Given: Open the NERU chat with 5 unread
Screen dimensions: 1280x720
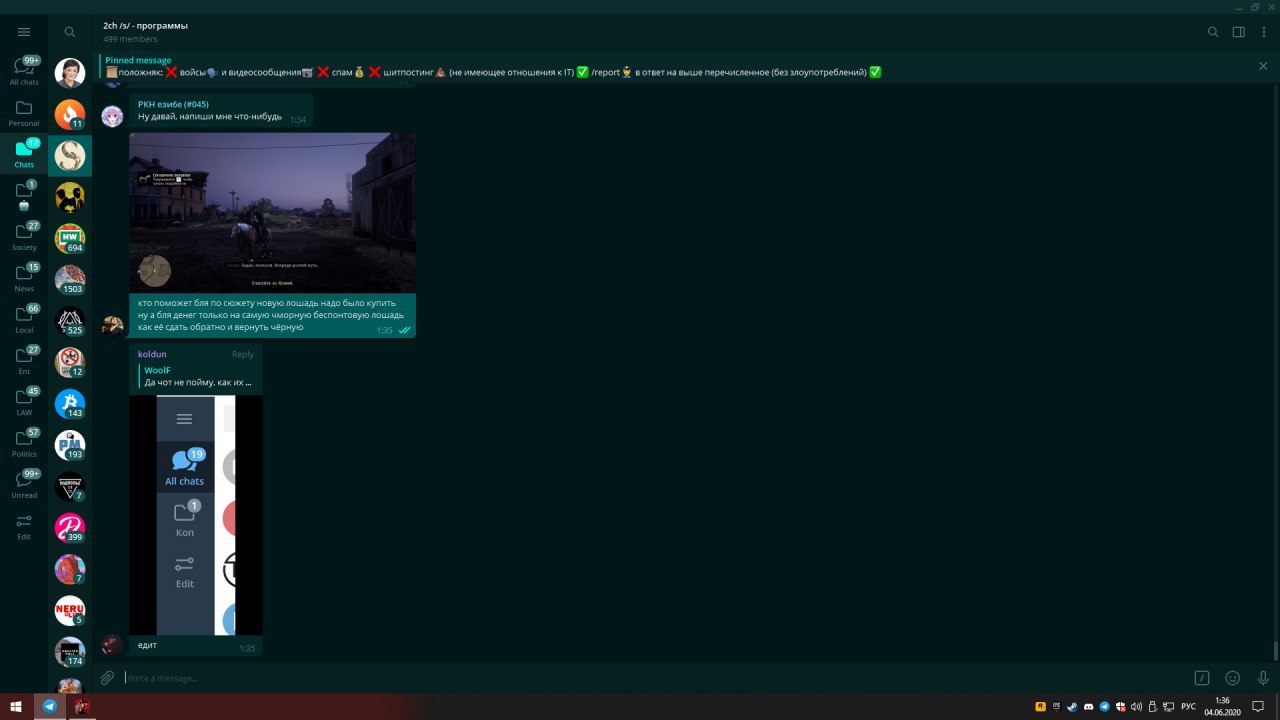Looking at the screenshot, I should tap(70, 611).
